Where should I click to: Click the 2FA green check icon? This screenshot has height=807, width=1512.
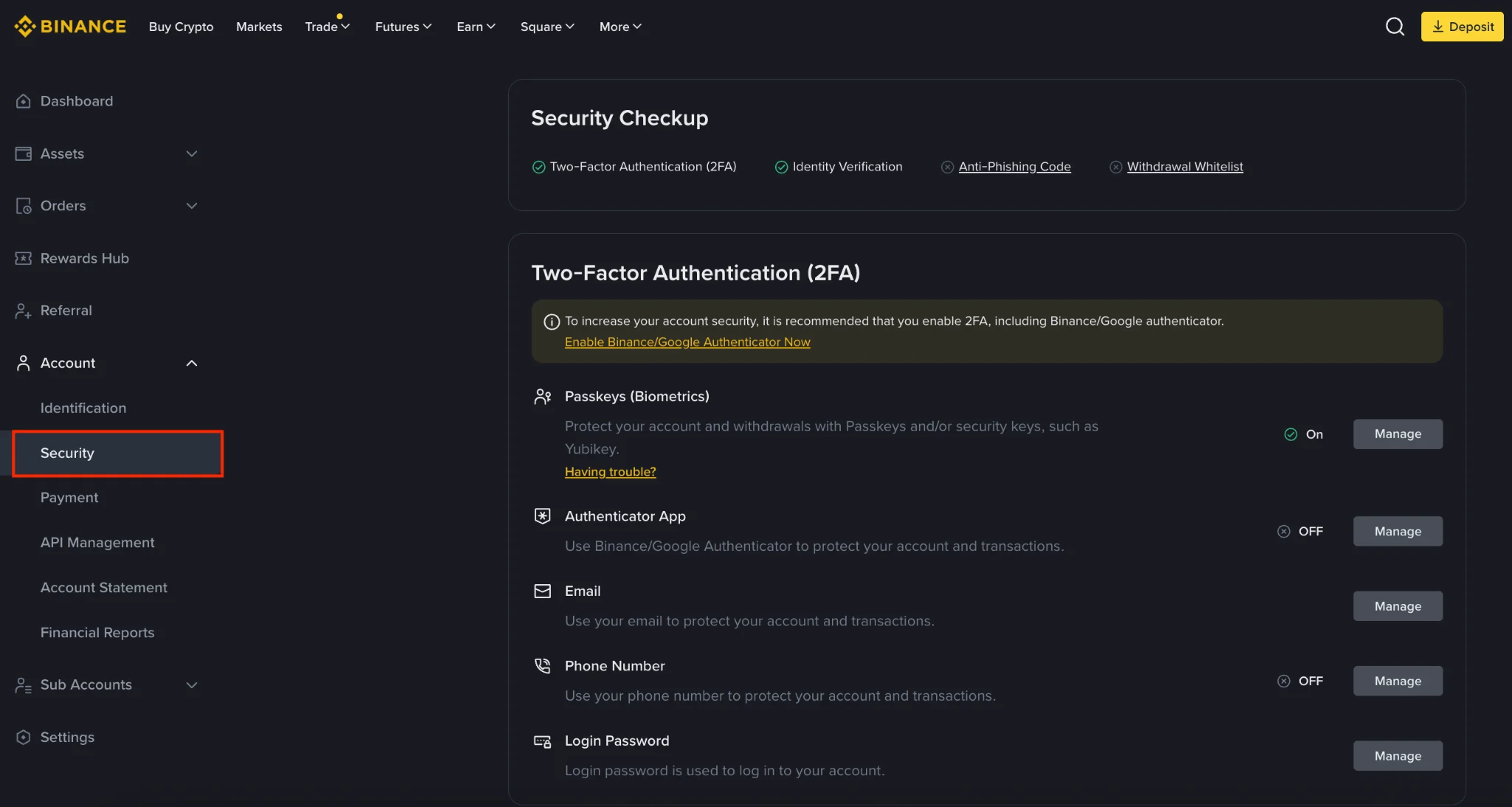click(x=539, y=167)
